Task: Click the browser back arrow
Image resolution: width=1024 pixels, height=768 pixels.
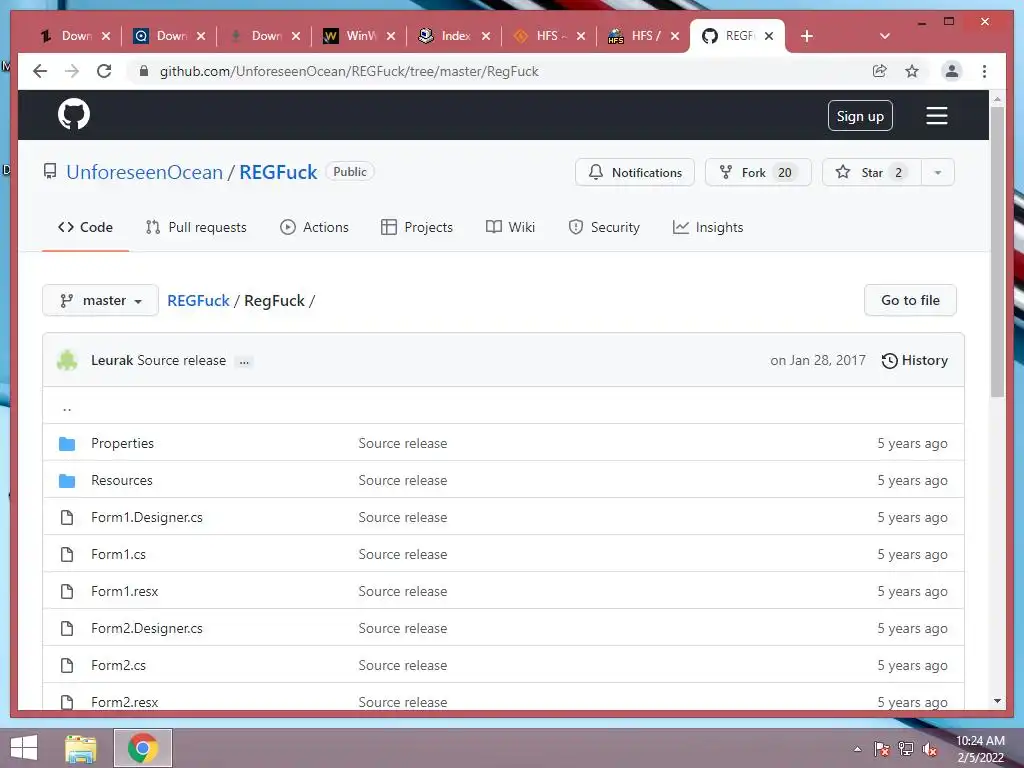Action: (40, 71)
